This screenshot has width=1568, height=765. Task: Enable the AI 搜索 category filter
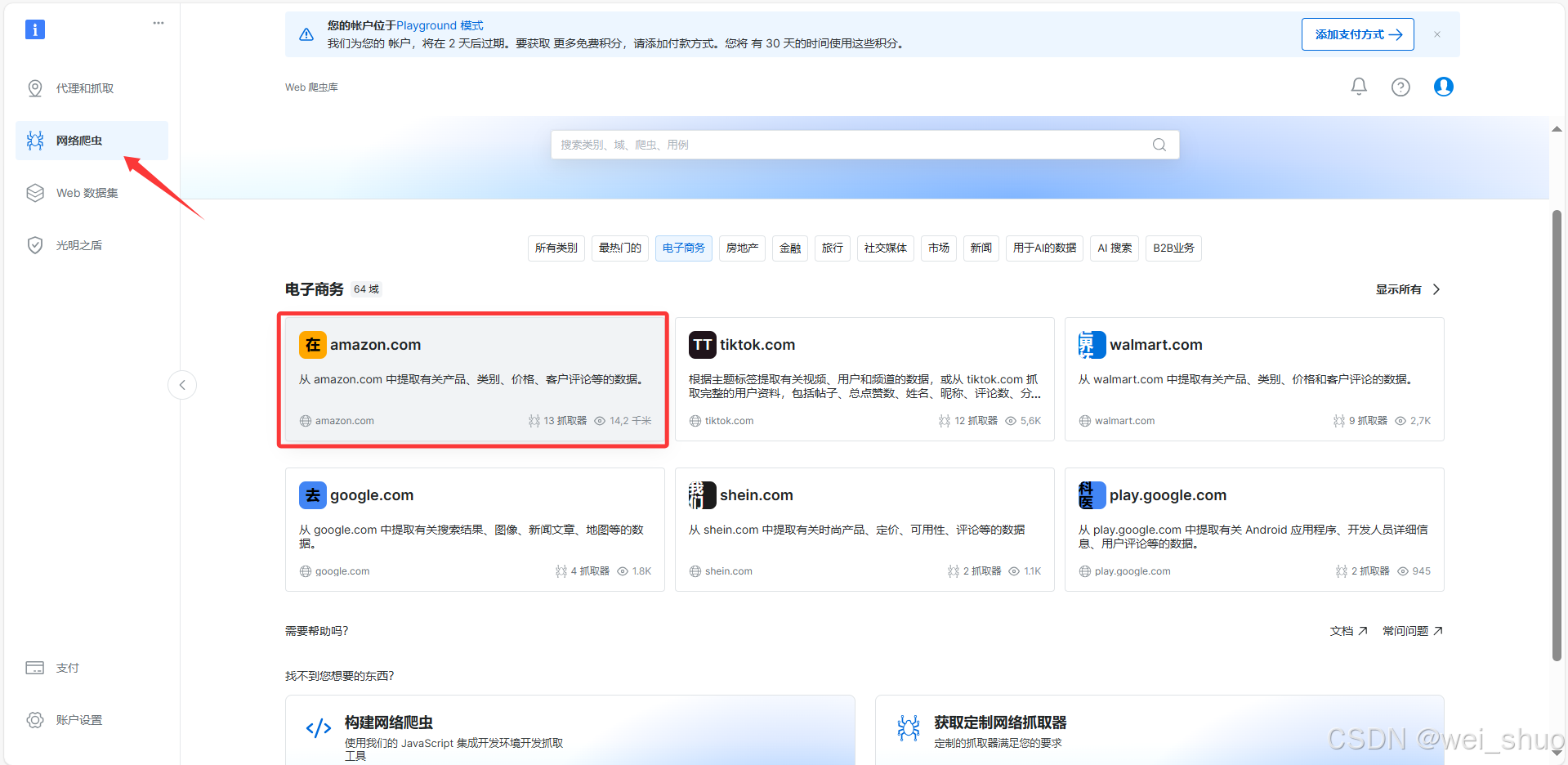pyautogui.click(x=1114, y=248)
